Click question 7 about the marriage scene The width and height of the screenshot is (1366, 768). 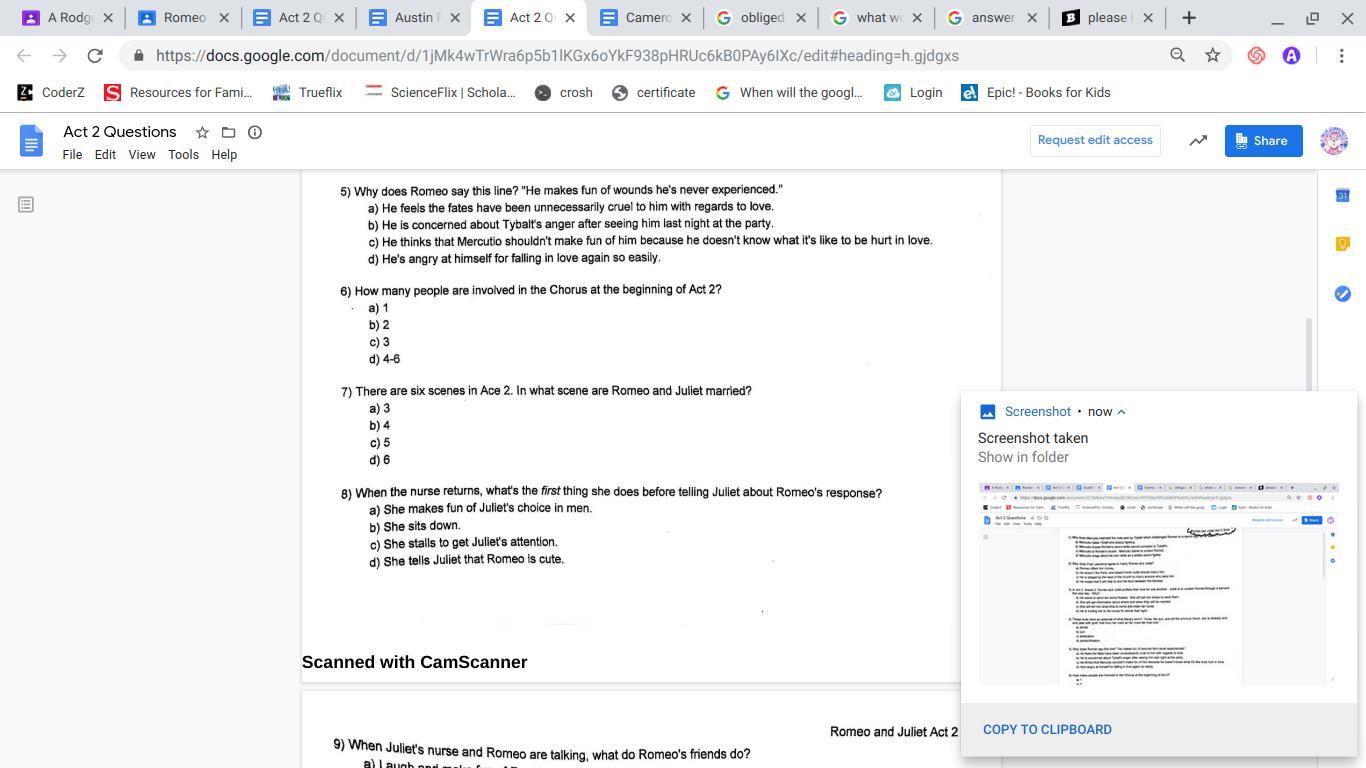pyautogui.click(x=546, y=391)
